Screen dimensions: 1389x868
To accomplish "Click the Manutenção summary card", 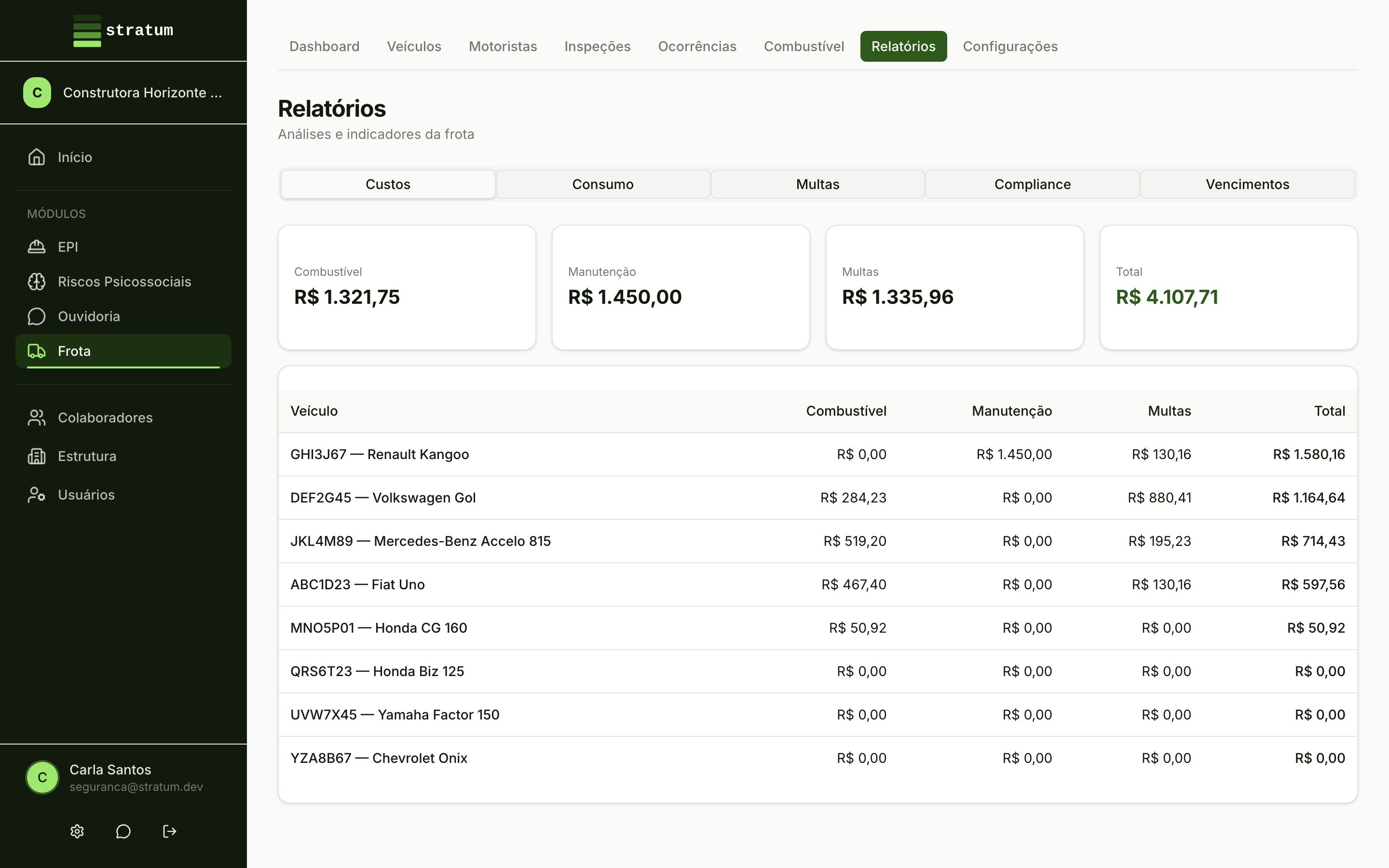I will point(681,287).
